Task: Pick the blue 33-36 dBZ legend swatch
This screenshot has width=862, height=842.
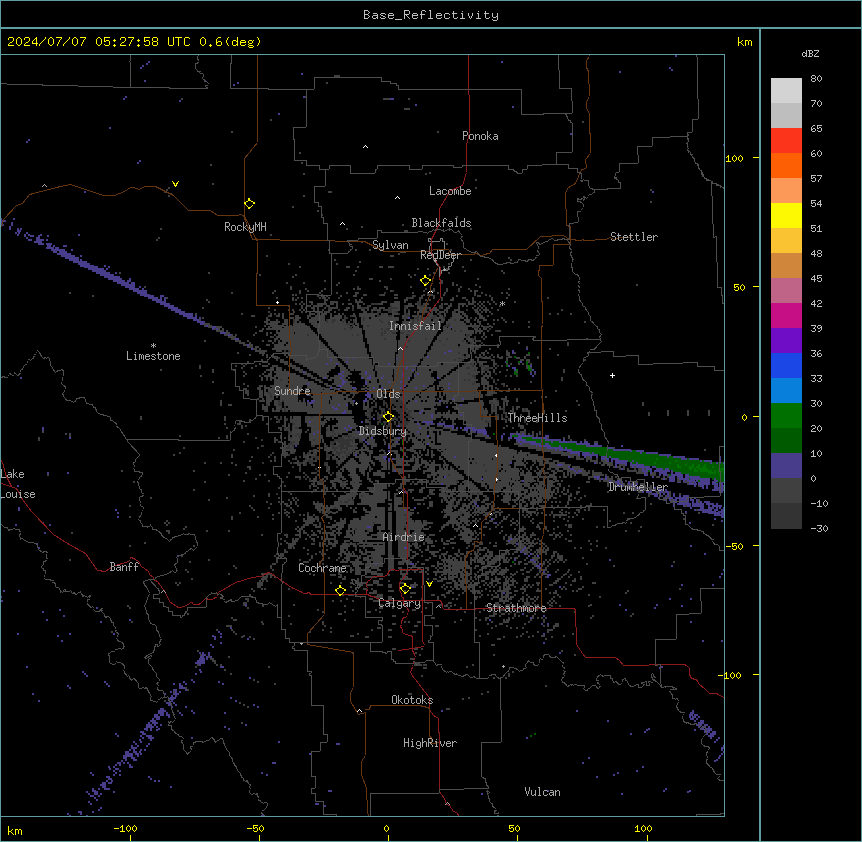Action: (x=786, y=365)
